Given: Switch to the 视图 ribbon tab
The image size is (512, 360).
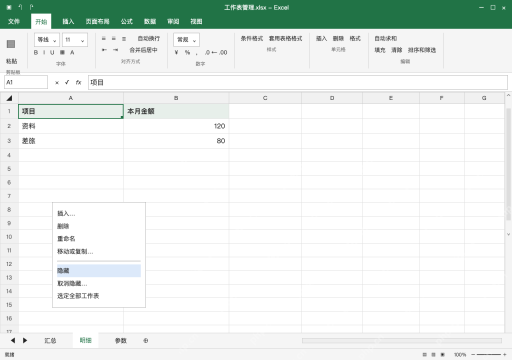Looking at the screenshot, I should [x=196, y=21].
